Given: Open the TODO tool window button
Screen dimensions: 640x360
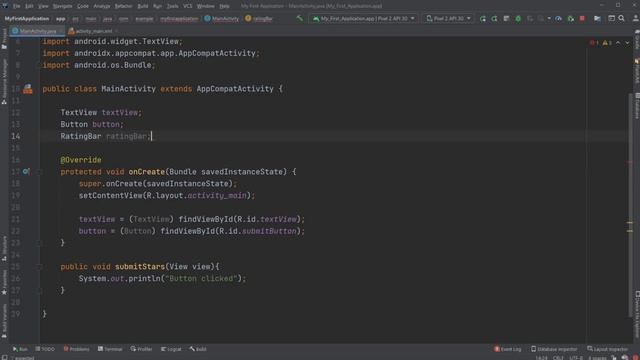Looking at the screenshot, I should 45,349.
